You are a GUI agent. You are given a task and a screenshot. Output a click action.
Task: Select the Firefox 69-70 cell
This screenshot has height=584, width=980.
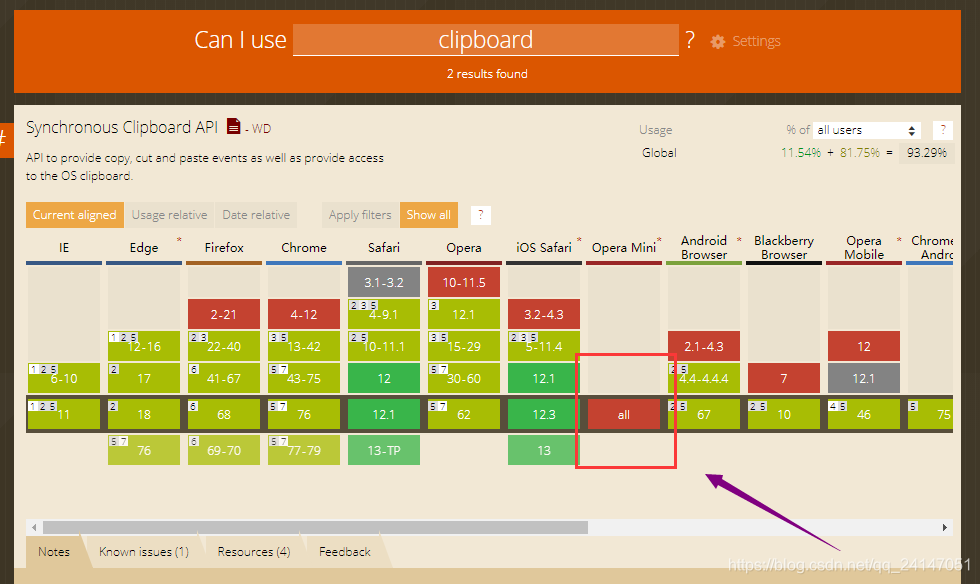(x=224, y=450)
